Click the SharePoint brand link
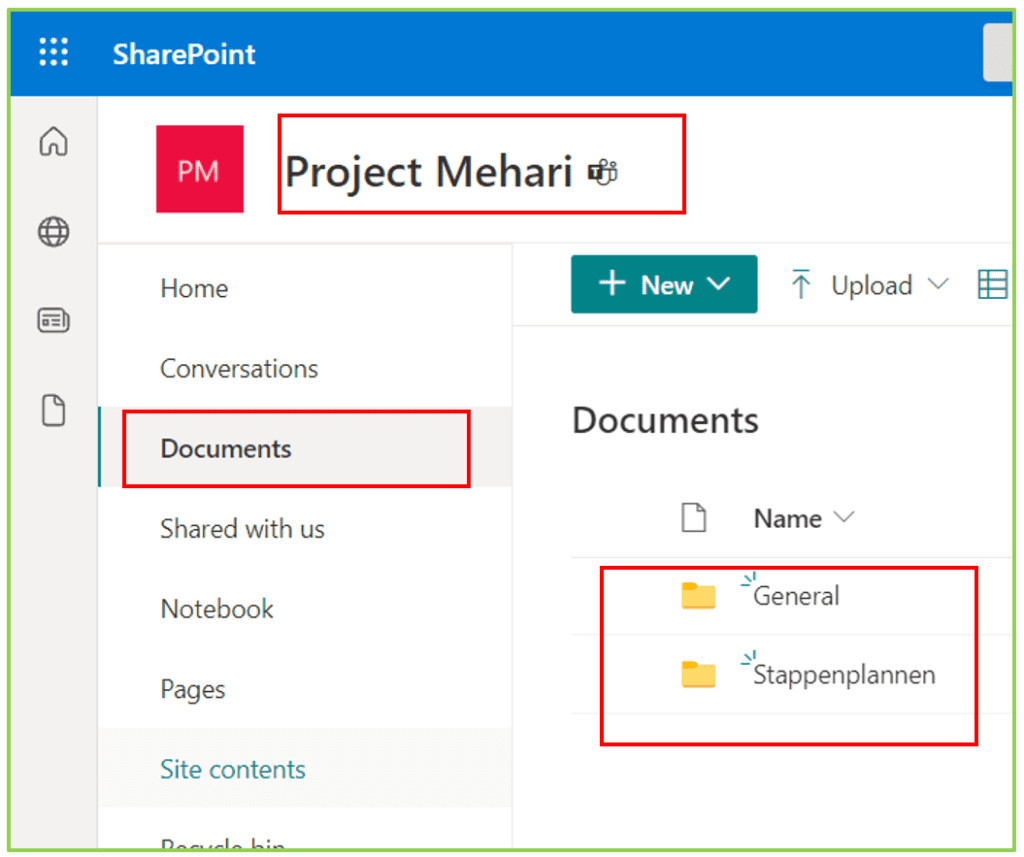 click(x=184, y=54)
